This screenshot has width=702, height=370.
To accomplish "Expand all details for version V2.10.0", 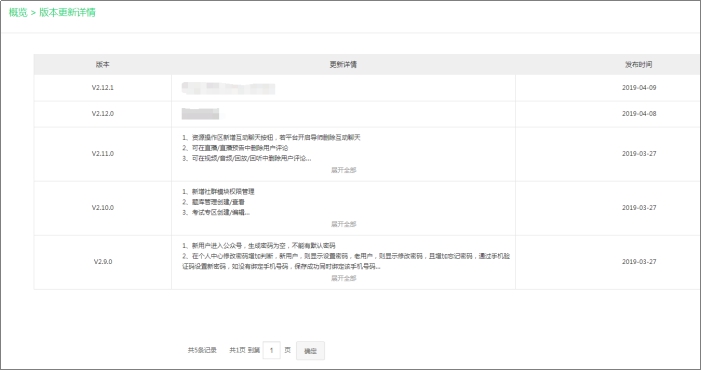I will pyautogui.click(x=343, y=224).
